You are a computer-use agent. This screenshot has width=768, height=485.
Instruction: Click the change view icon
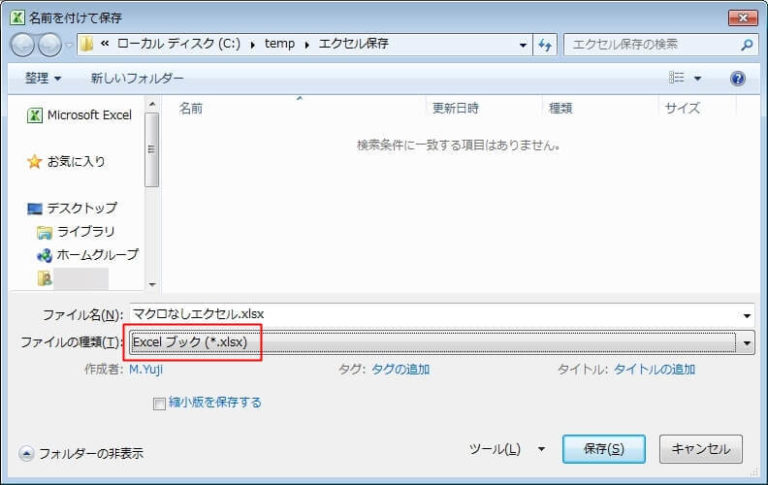[x=676, y=77]
